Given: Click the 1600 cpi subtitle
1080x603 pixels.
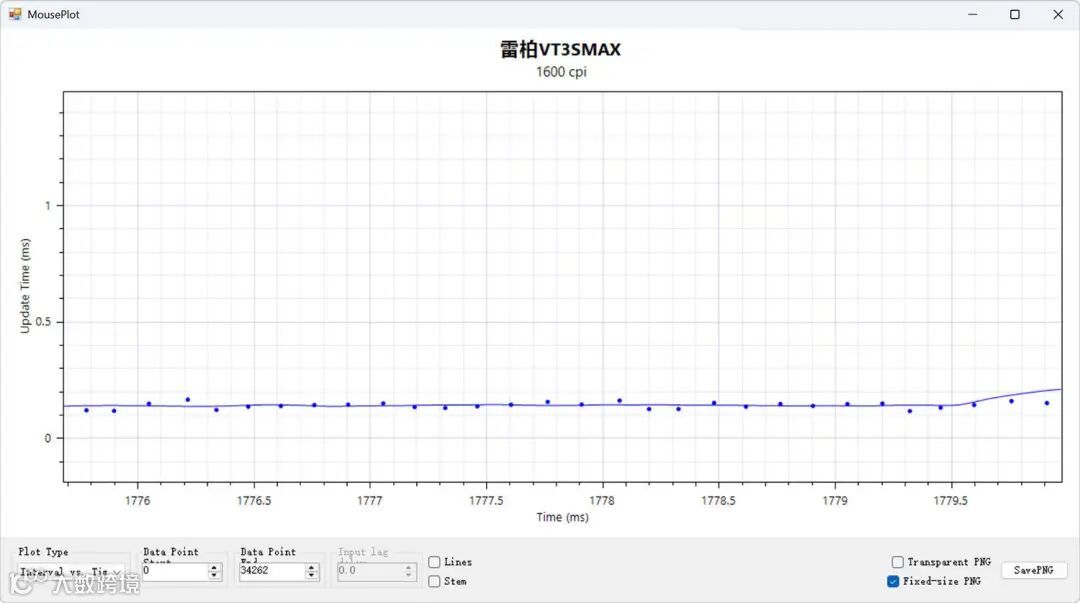Looking at the screenshot, I should [561, 72].
